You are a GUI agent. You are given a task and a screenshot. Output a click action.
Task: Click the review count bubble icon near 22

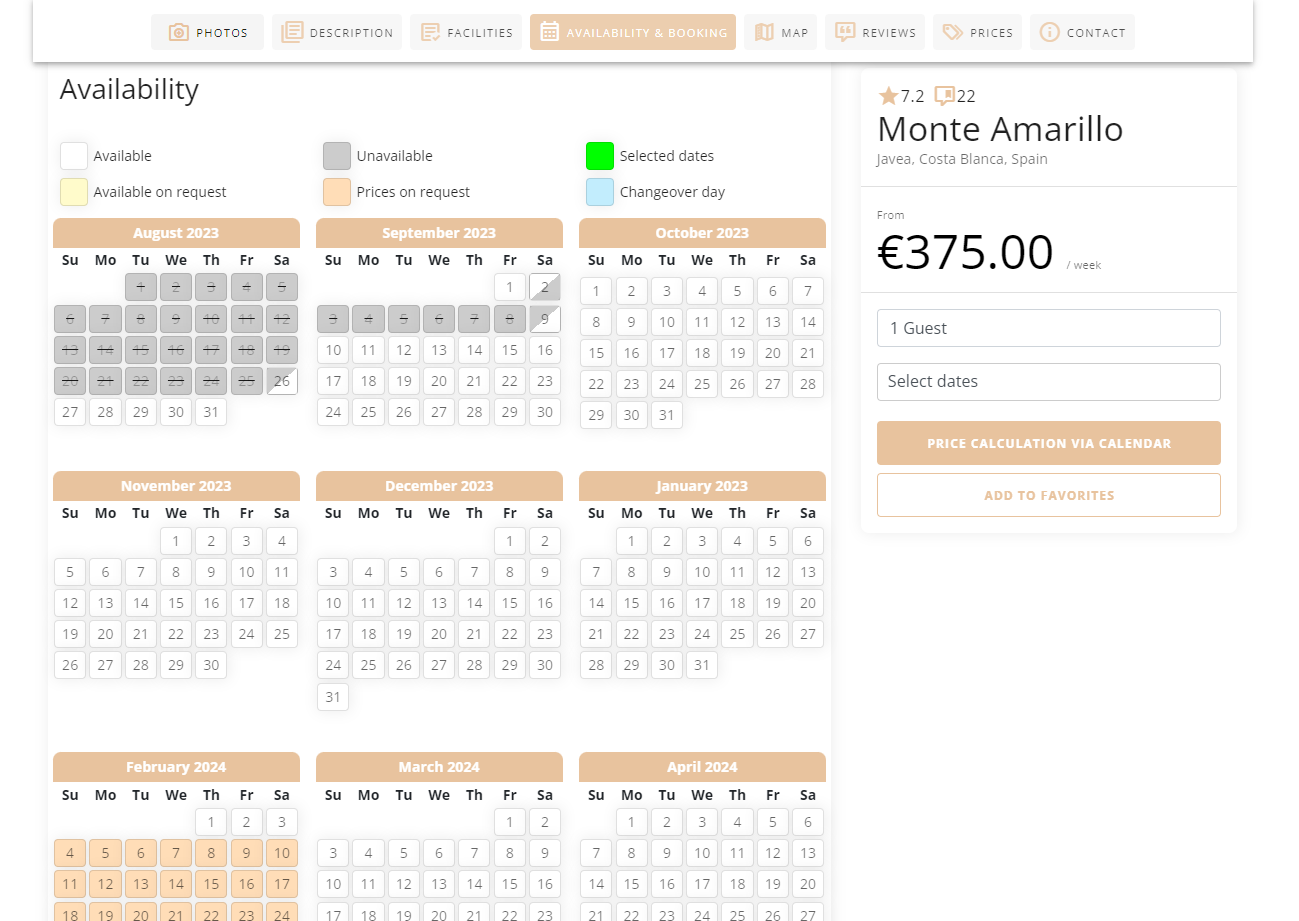[944, 96]
